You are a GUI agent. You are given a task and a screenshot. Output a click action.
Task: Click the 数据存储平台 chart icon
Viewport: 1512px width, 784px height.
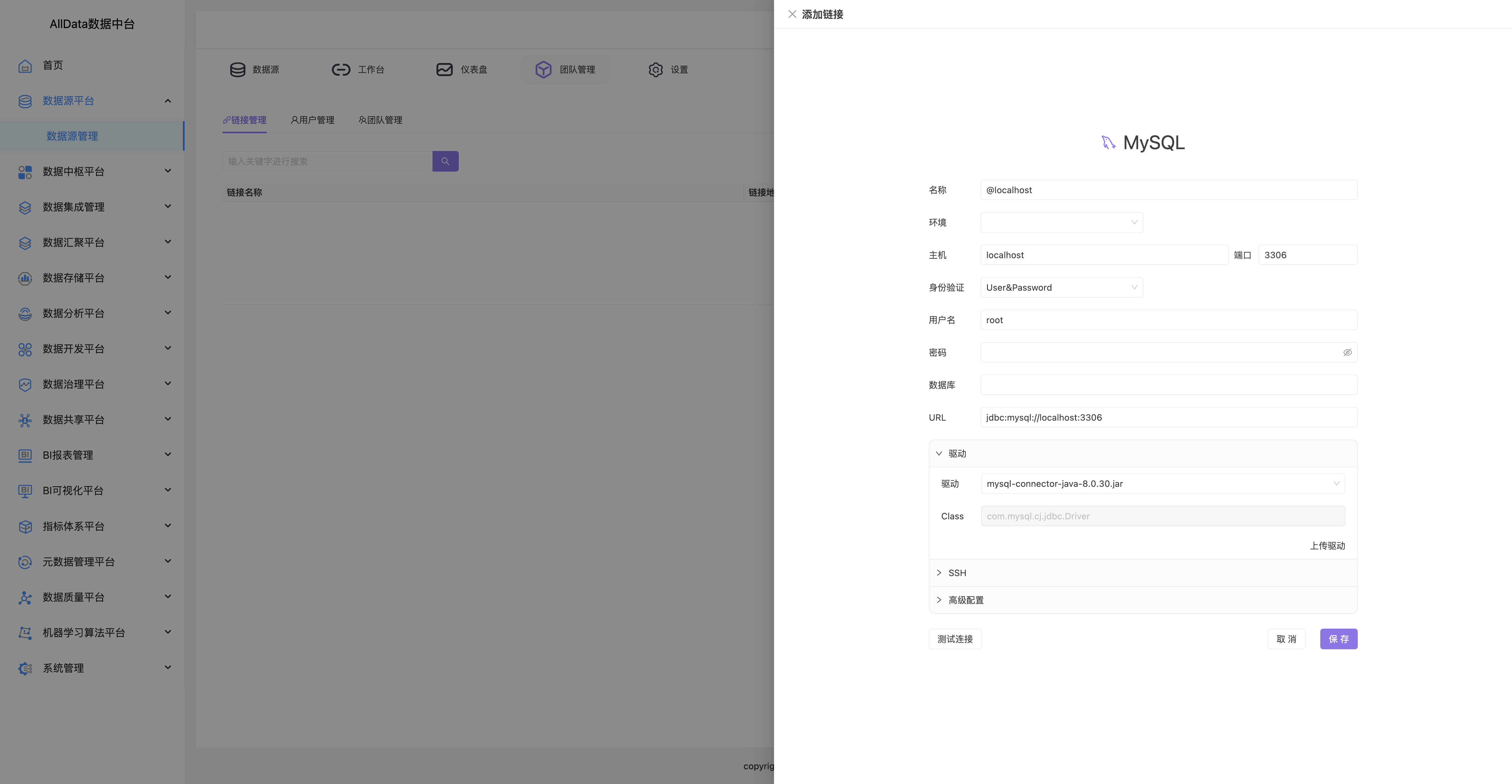[25, 278]
